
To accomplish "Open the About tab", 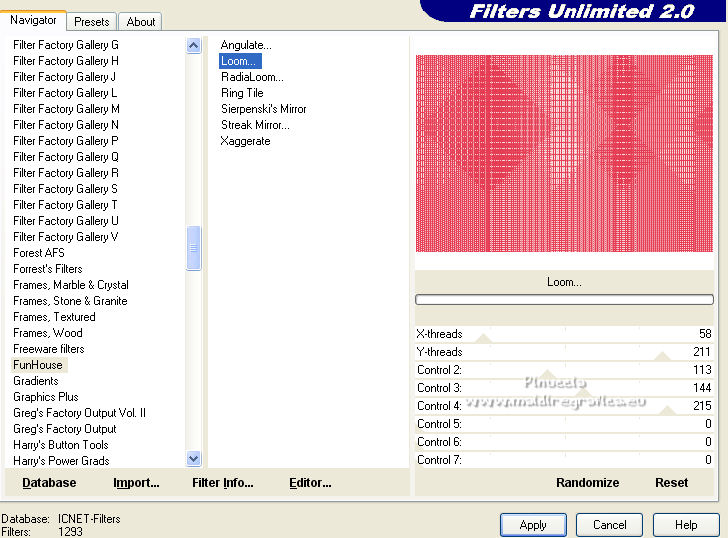I will [x=141, y=21].
